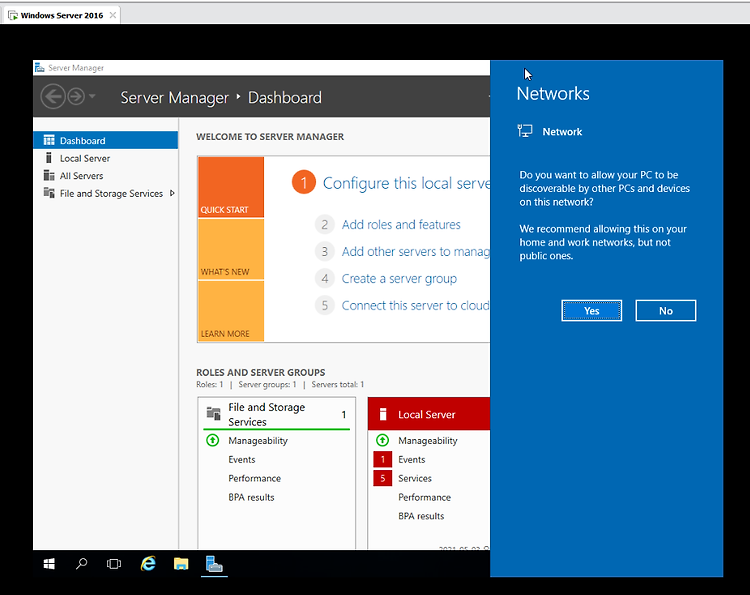Select the LEARN MORE tile
The height and width of the screenshot is (595, 750).
231,311
